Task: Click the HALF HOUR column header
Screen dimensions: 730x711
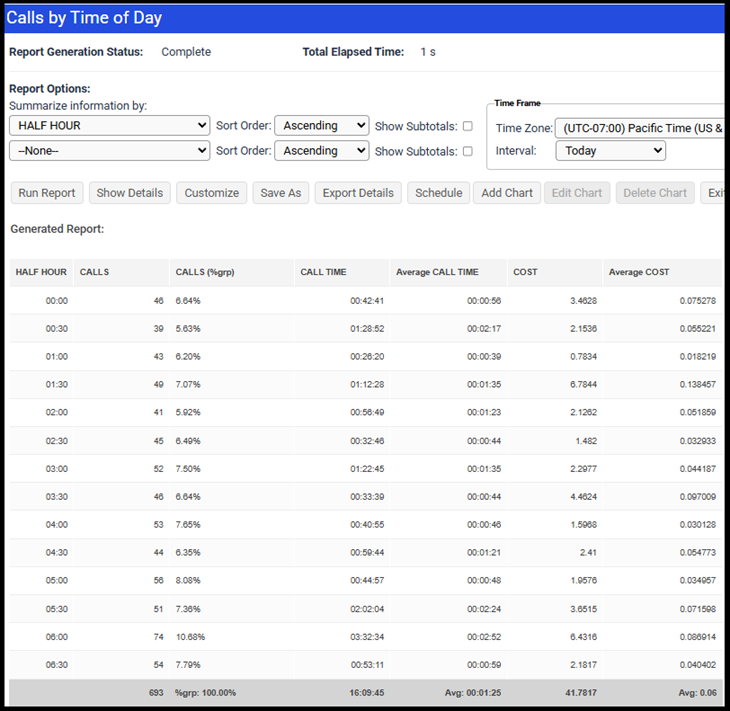Action: [x=41, y=272]
